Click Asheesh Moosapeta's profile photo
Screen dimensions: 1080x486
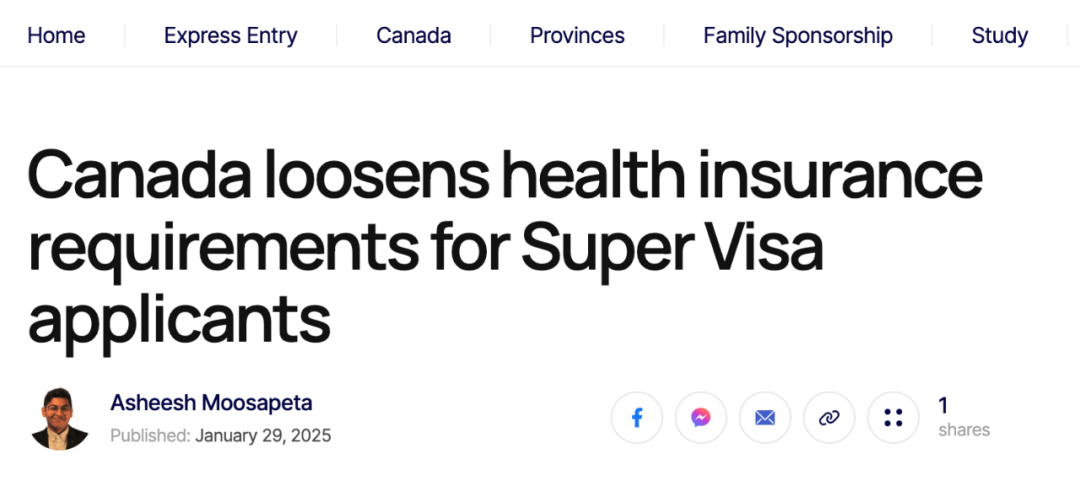(59, 419)
